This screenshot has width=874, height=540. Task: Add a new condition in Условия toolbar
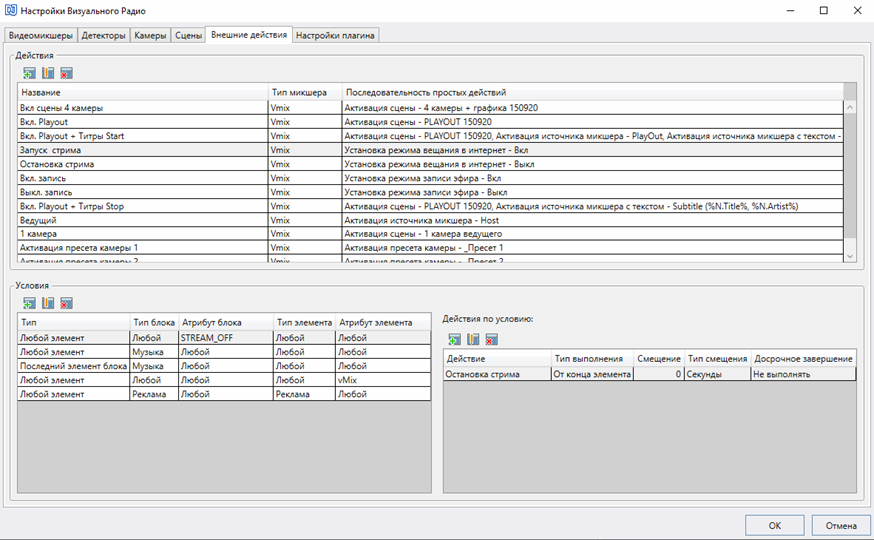(30, 303)
